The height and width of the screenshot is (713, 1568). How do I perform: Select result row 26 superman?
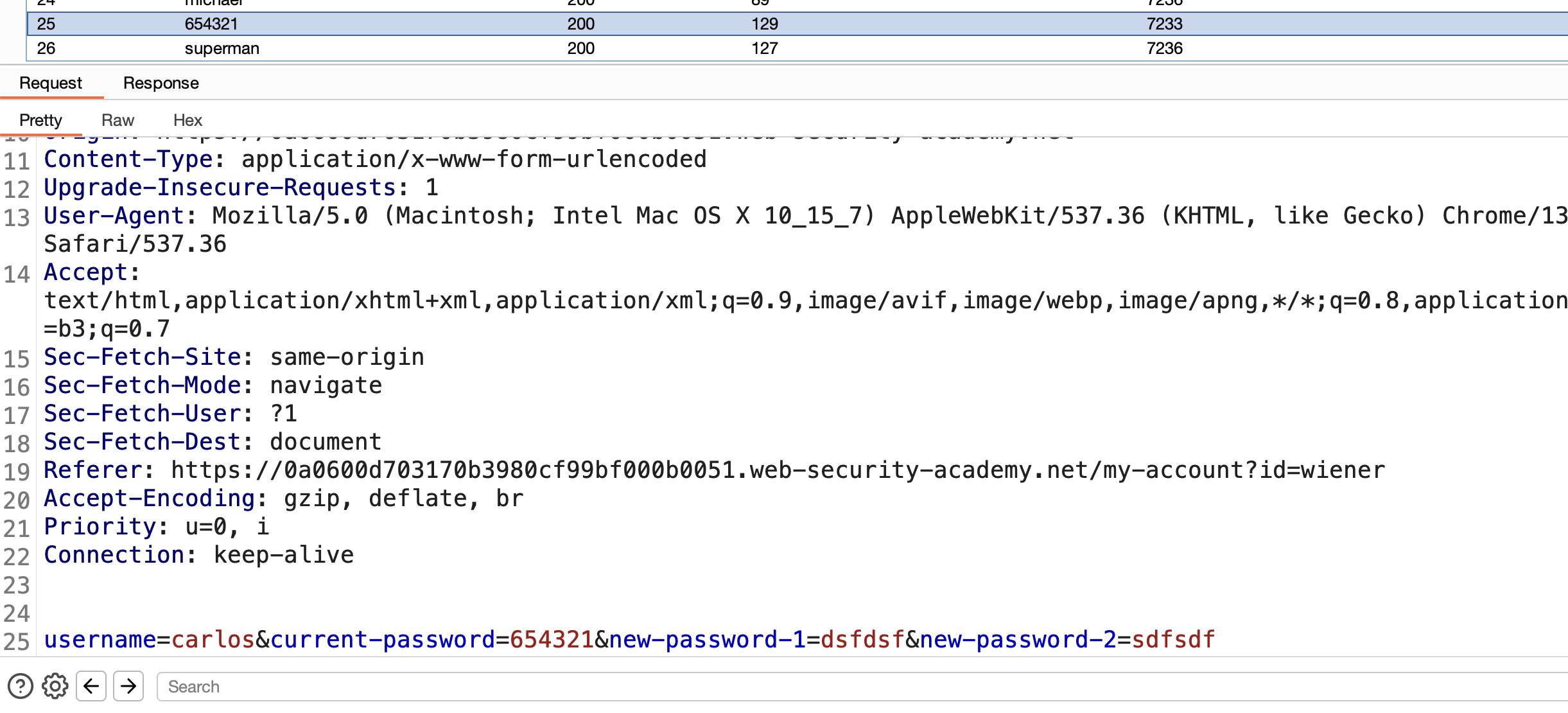797,48
